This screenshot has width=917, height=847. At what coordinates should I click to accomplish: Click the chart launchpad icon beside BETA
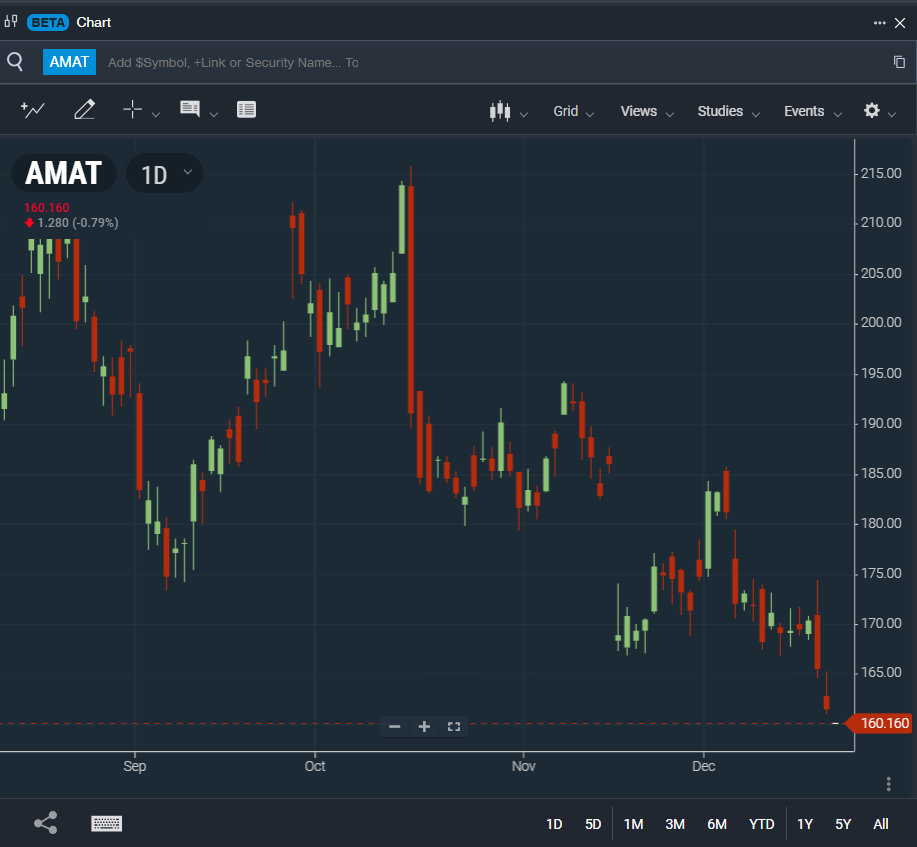11,22
